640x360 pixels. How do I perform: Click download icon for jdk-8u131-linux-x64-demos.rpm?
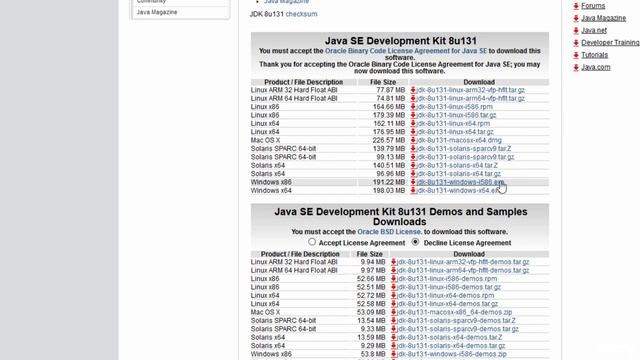[393, 296]
